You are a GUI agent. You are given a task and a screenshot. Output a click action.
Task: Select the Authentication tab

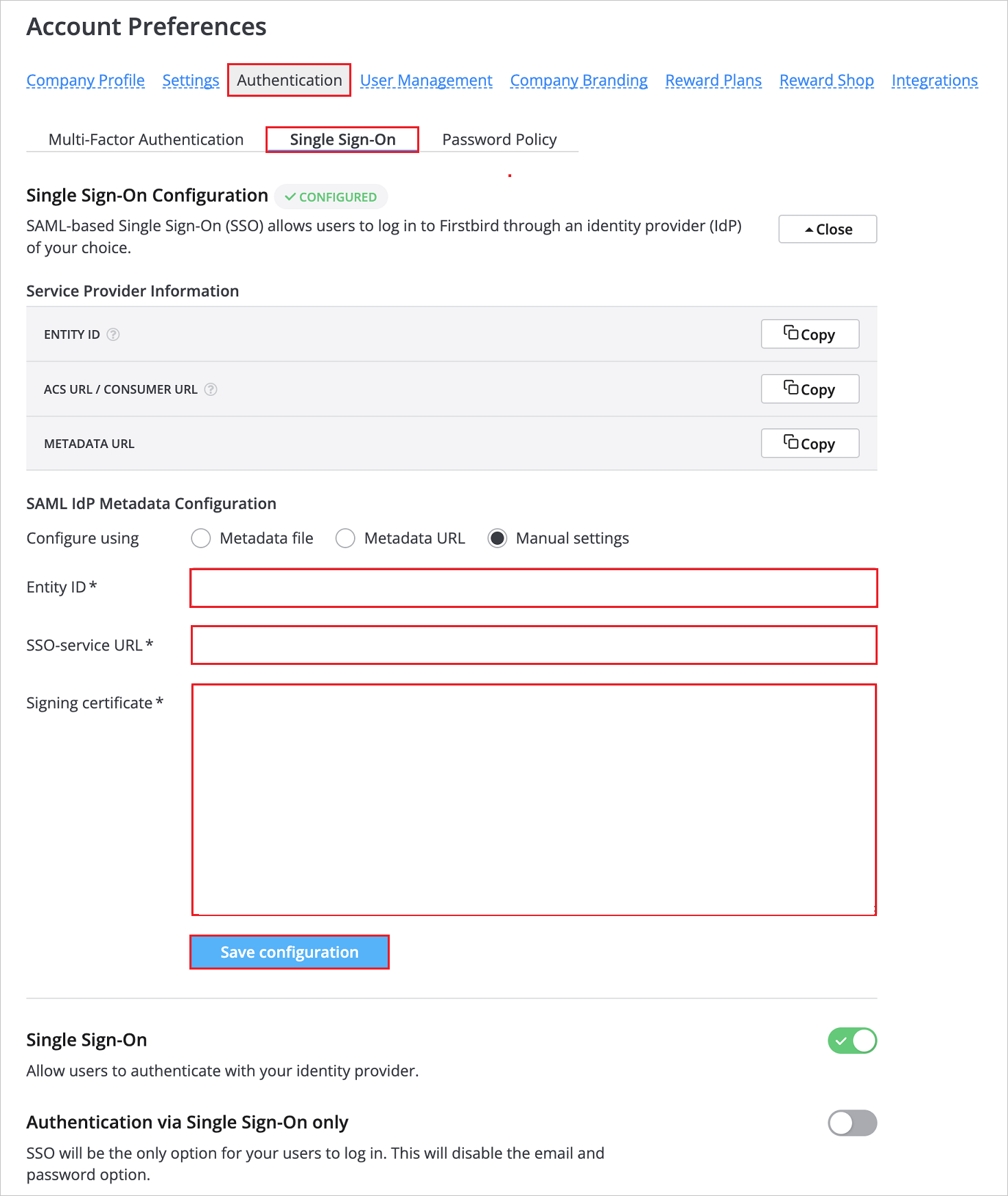point(289,80)
